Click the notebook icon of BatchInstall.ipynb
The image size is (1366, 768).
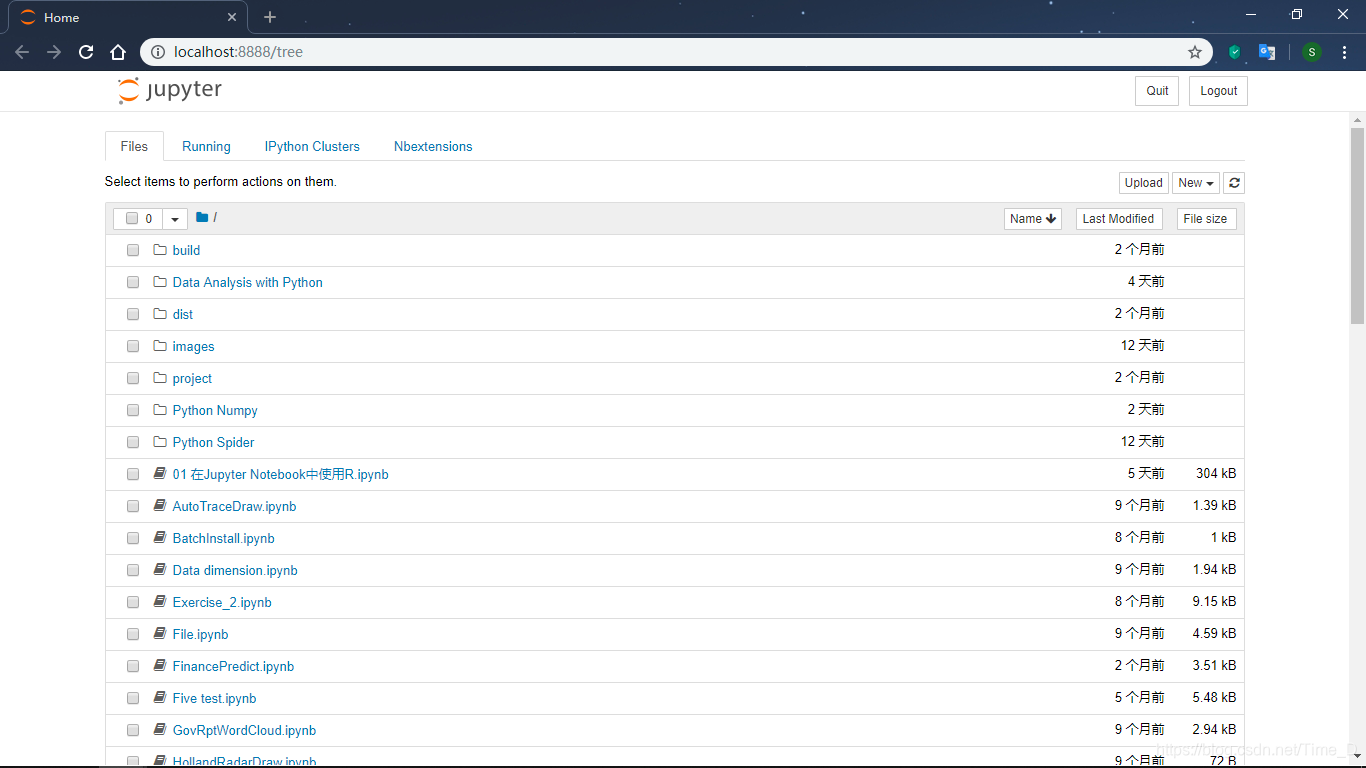(x=160, y=538)
